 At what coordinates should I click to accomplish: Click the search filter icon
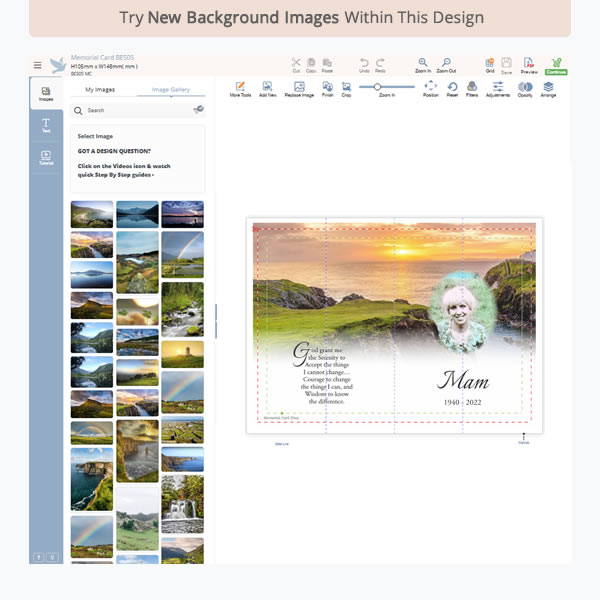[x=198, y=110]
